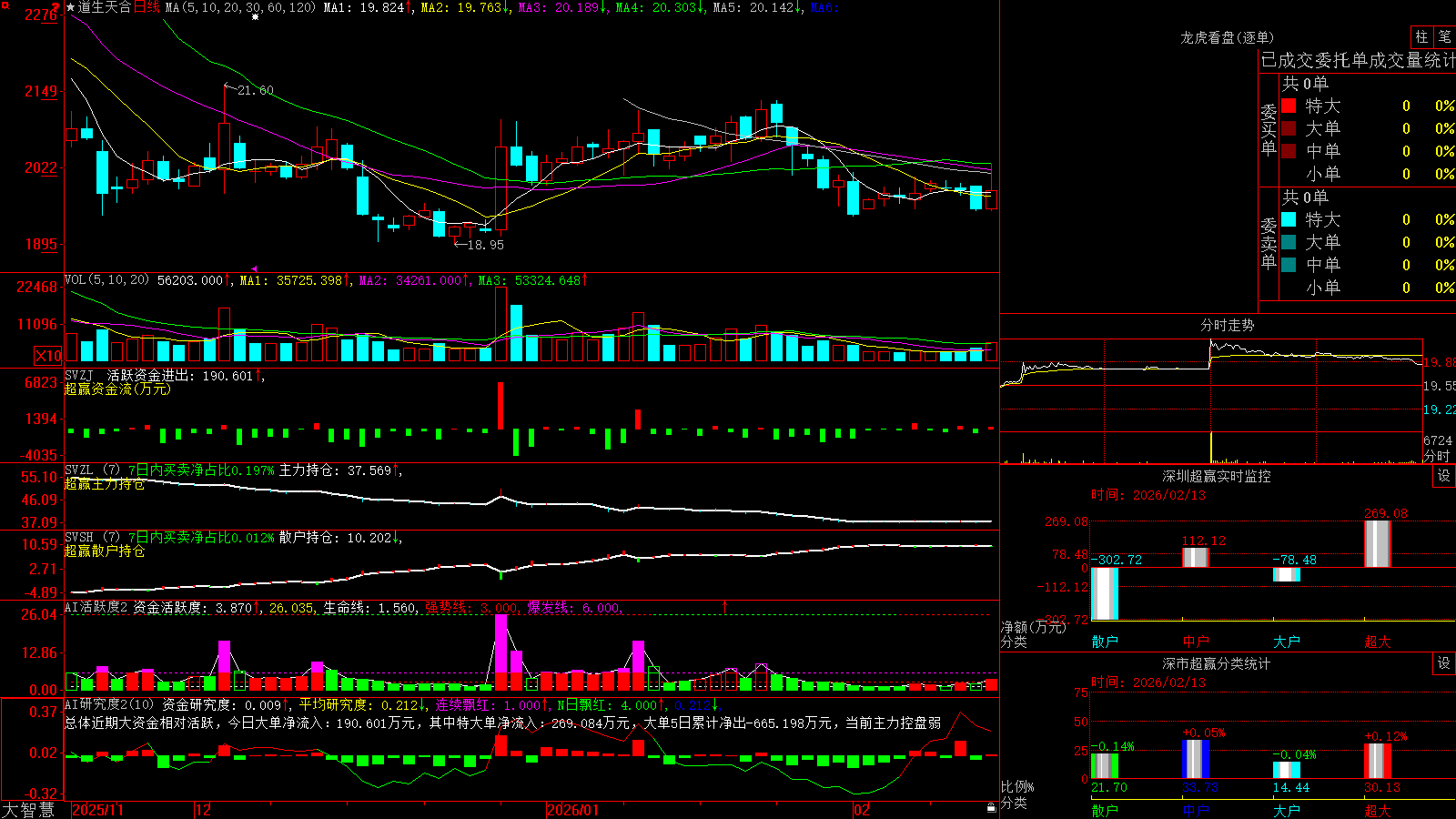Click the 2025/11 date marker
The image size is (1456, 819).
click(x=97, y=810)
